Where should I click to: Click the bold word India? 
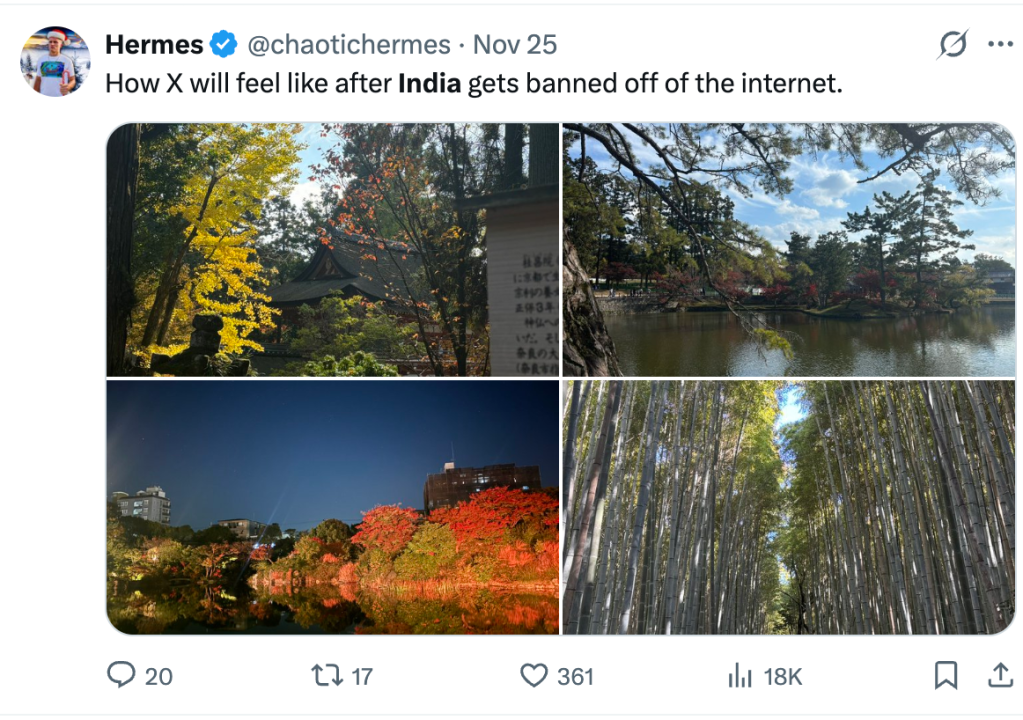point(429,83)
